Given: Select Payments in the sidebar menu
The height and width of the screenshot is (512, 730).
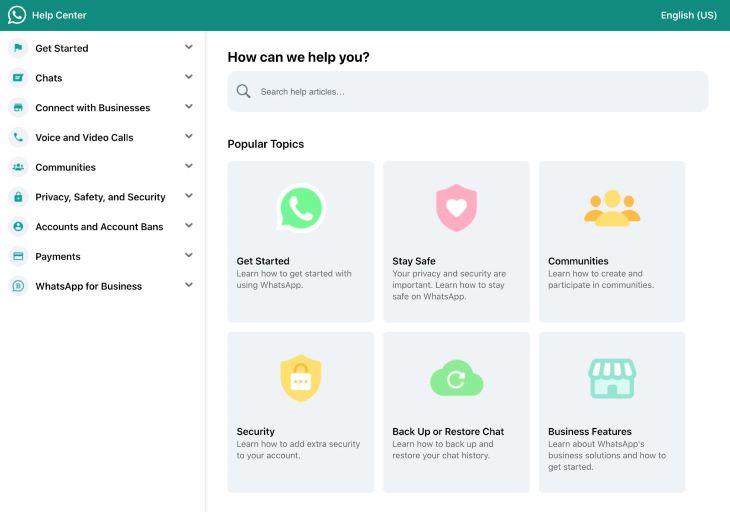Looking at the screenshot, I should [x=58, y=257].
